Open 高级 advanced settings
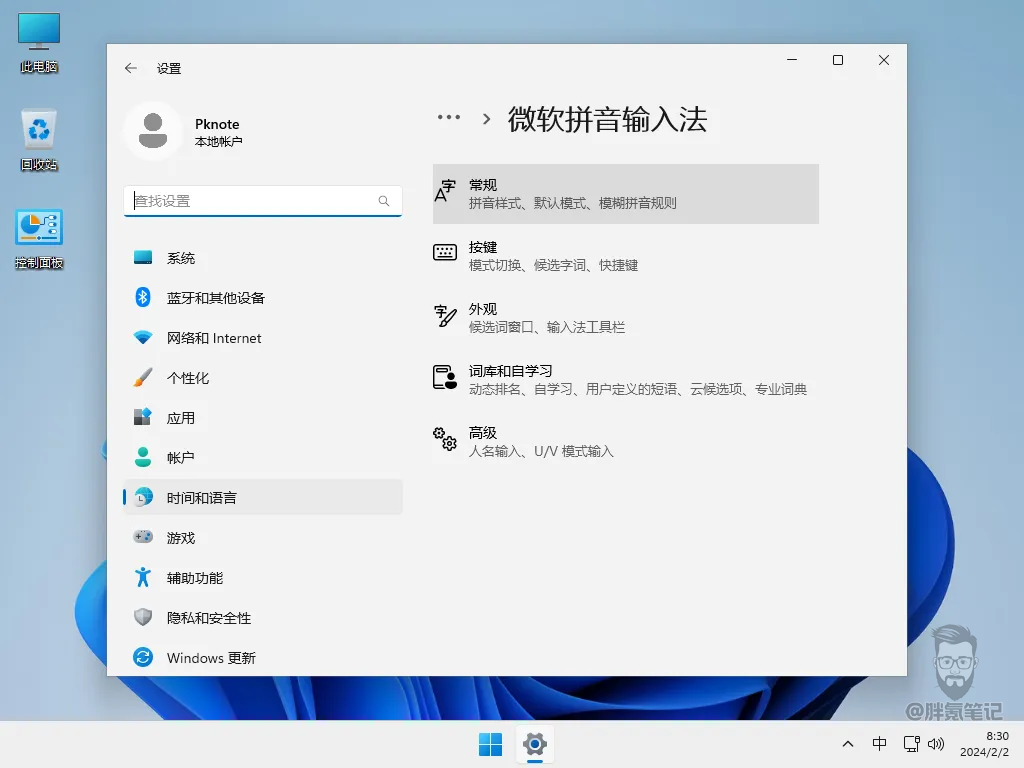Image resolution: width=1024 pixels, height=768 pixels. [x=626, y=442]
